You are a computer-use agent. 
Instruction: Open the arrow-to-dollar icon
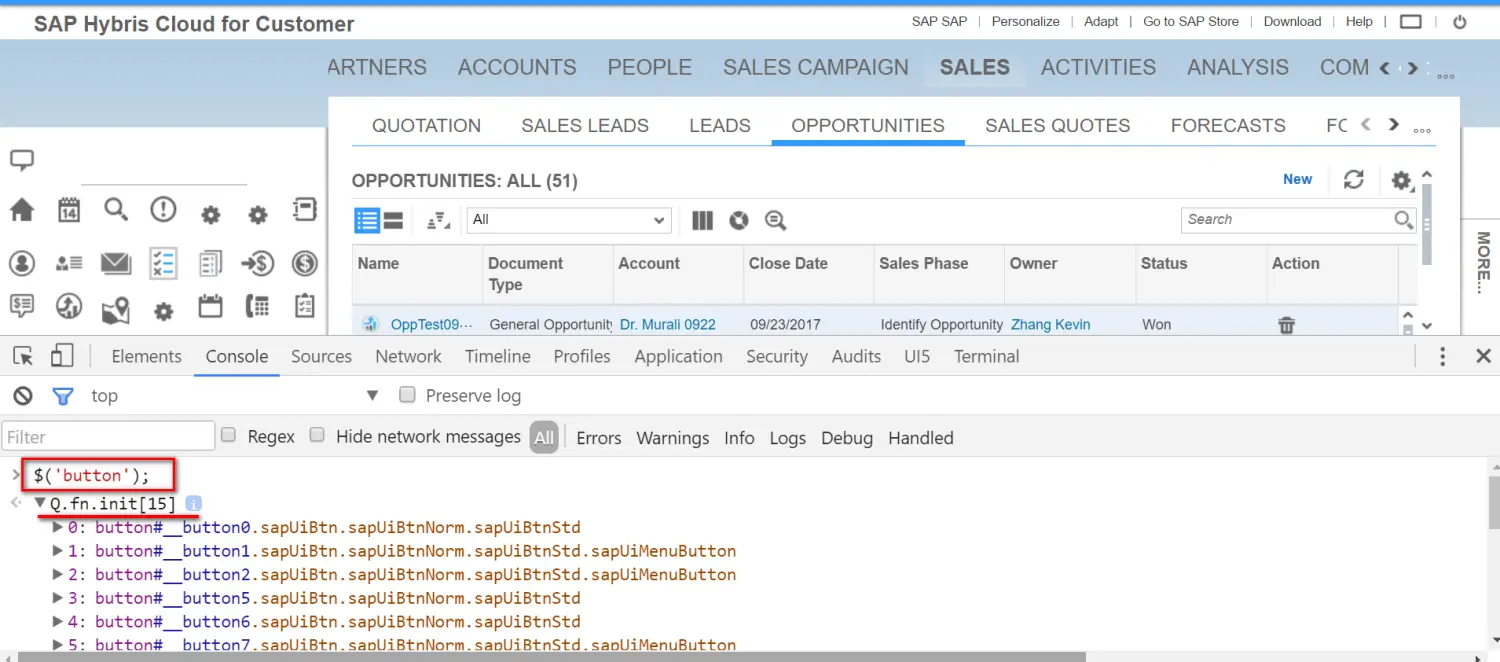(257, 263)
